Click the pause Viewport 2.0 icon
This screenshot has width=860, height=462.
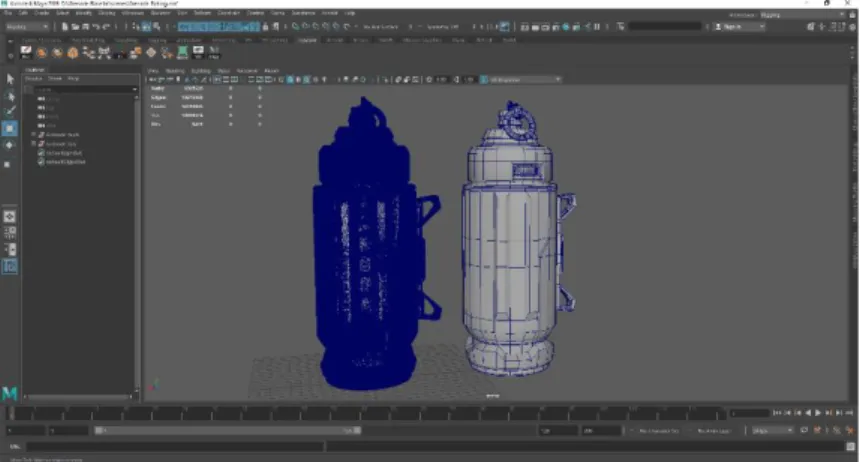point(597,26)
